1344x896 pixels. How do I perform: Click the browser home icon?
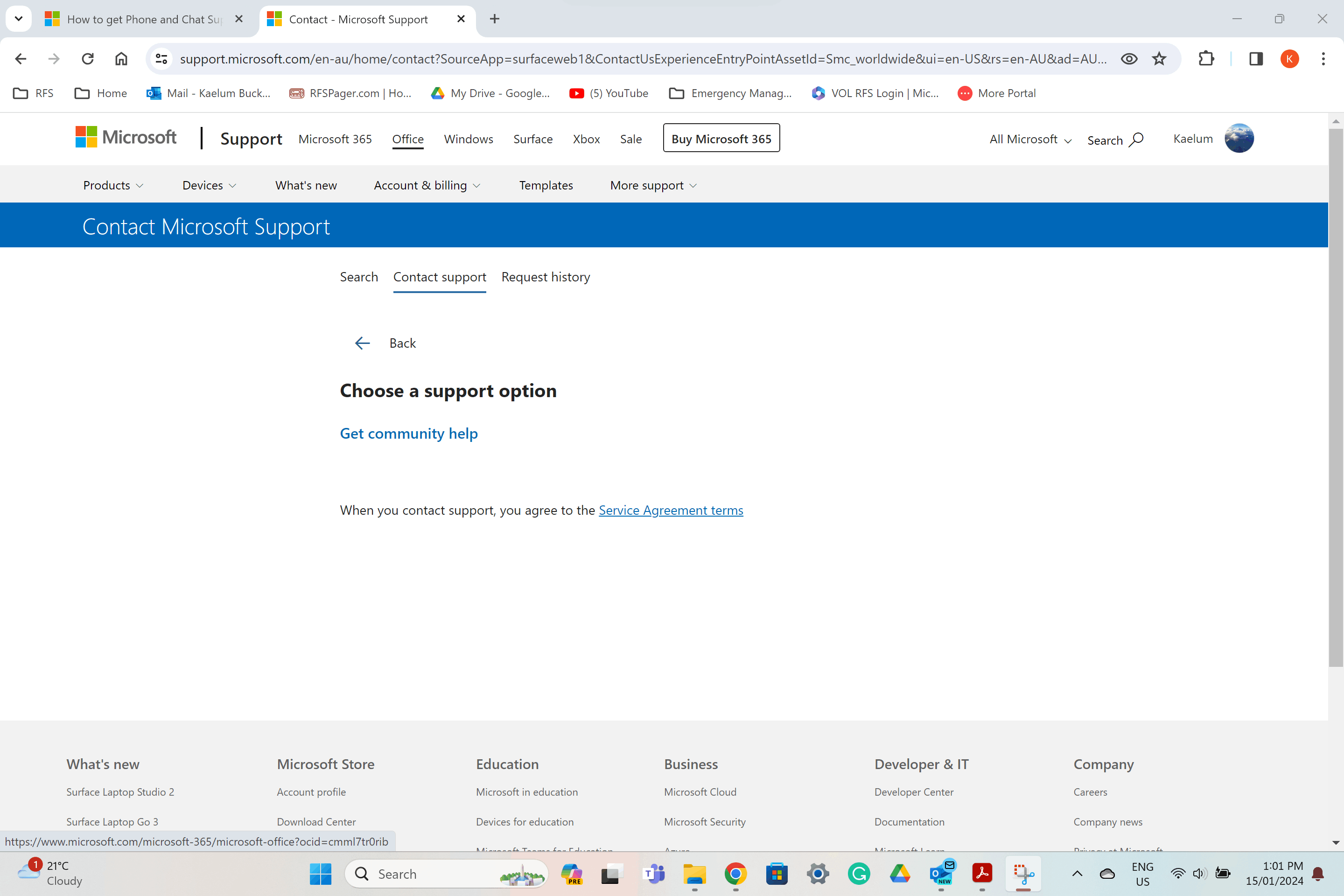click(121, 59)
